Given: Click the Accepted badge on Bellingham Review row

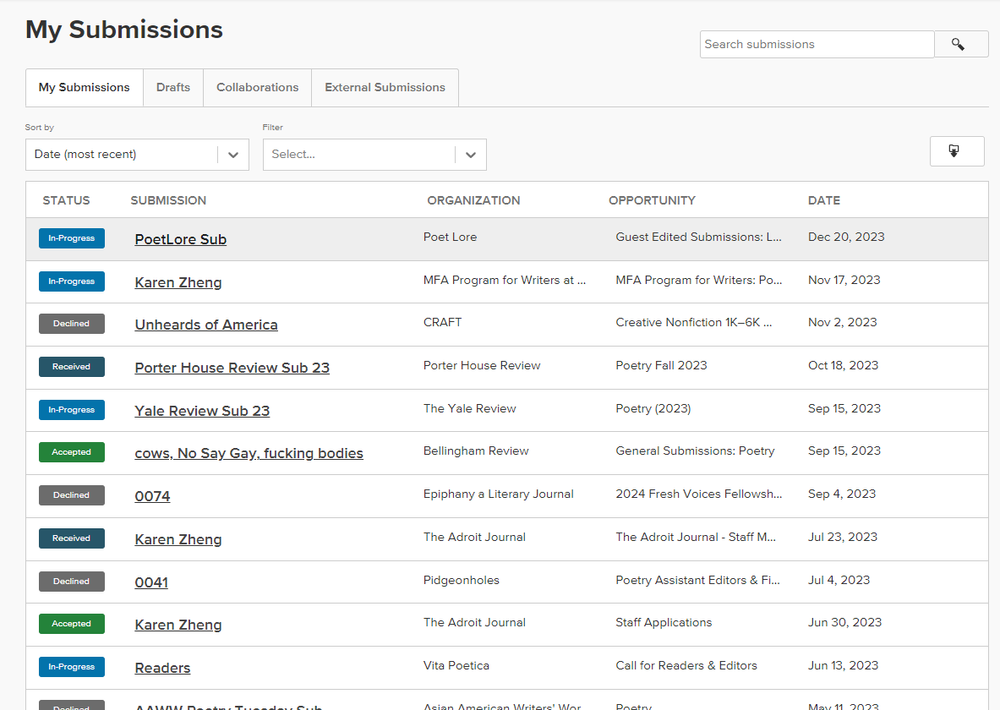Looking at the screenshot, I should tap(71, 452).
